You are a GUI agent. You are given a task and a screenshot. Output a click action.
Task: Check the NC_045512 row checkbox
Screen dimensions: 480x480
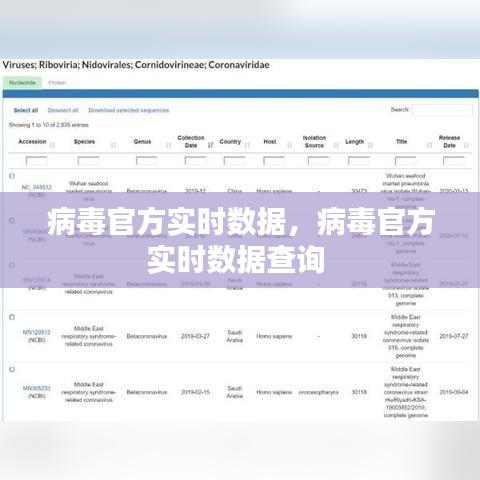pyautogui.click(x=12, y=176)
